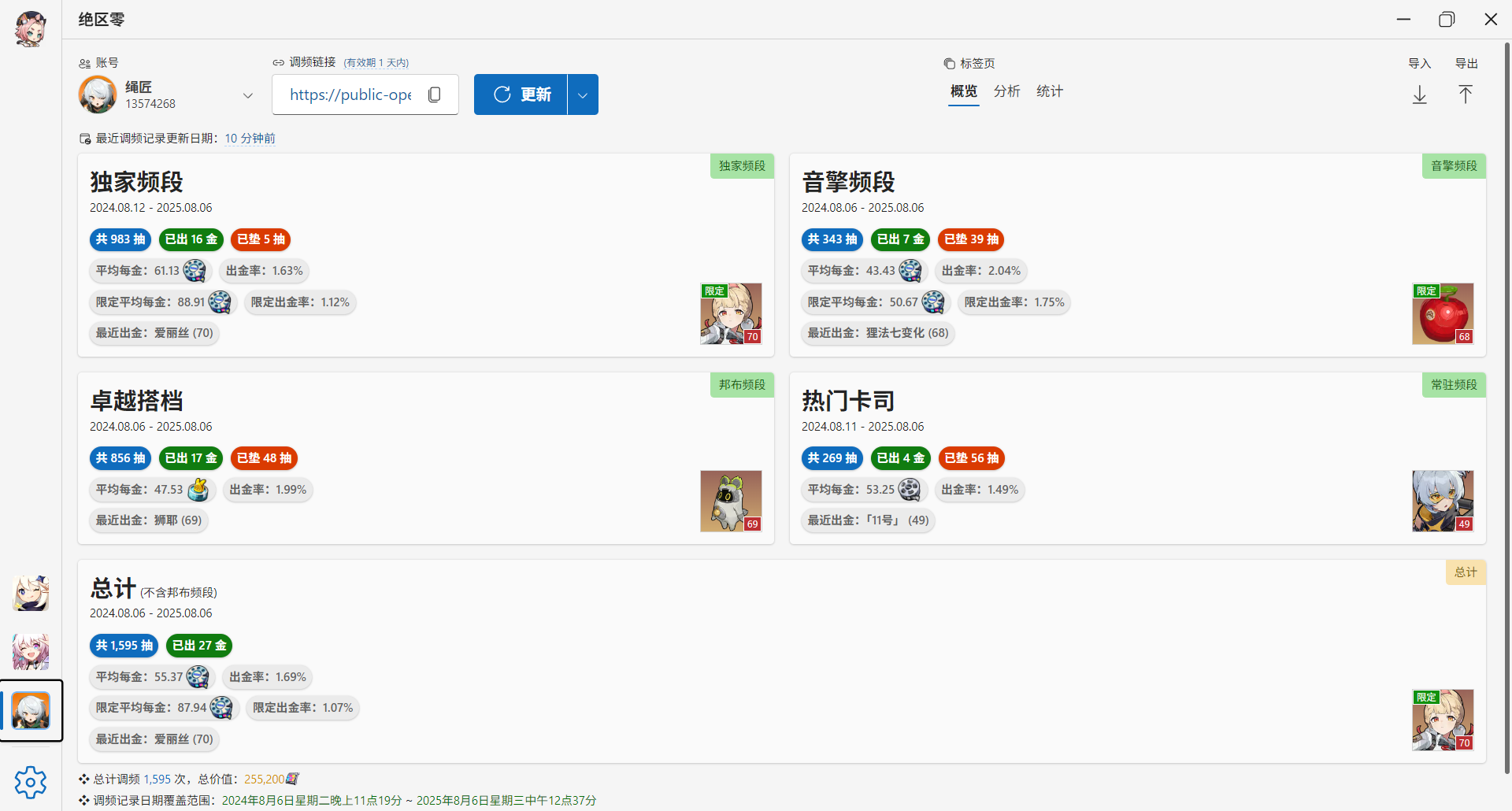Image resolution: width=1512 pixels, height=811 pixels.
Task: Expand the update button dropdown arrow
Action: pyautogui.click(x=583, y=94)
